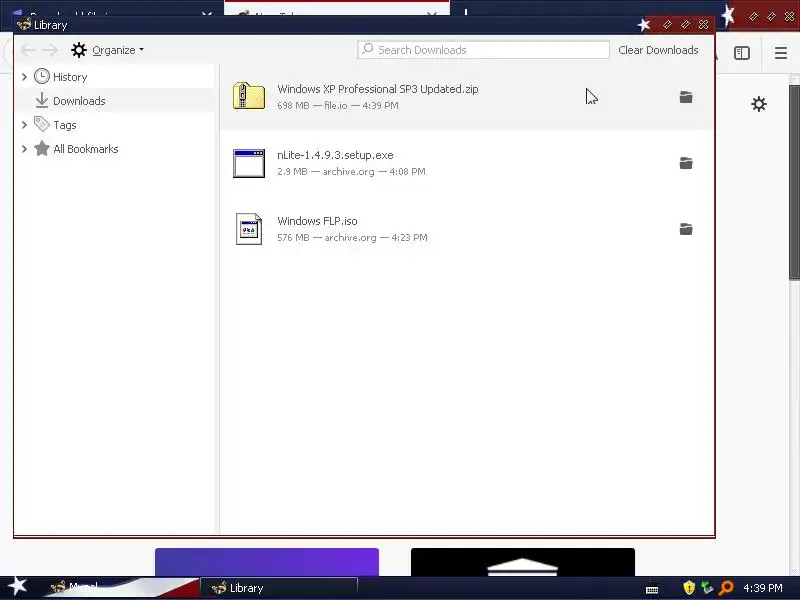800x600 pixels.
Task: Select Downloads in the sidebar
Action: pyautogui.click(x=79, y=101)
